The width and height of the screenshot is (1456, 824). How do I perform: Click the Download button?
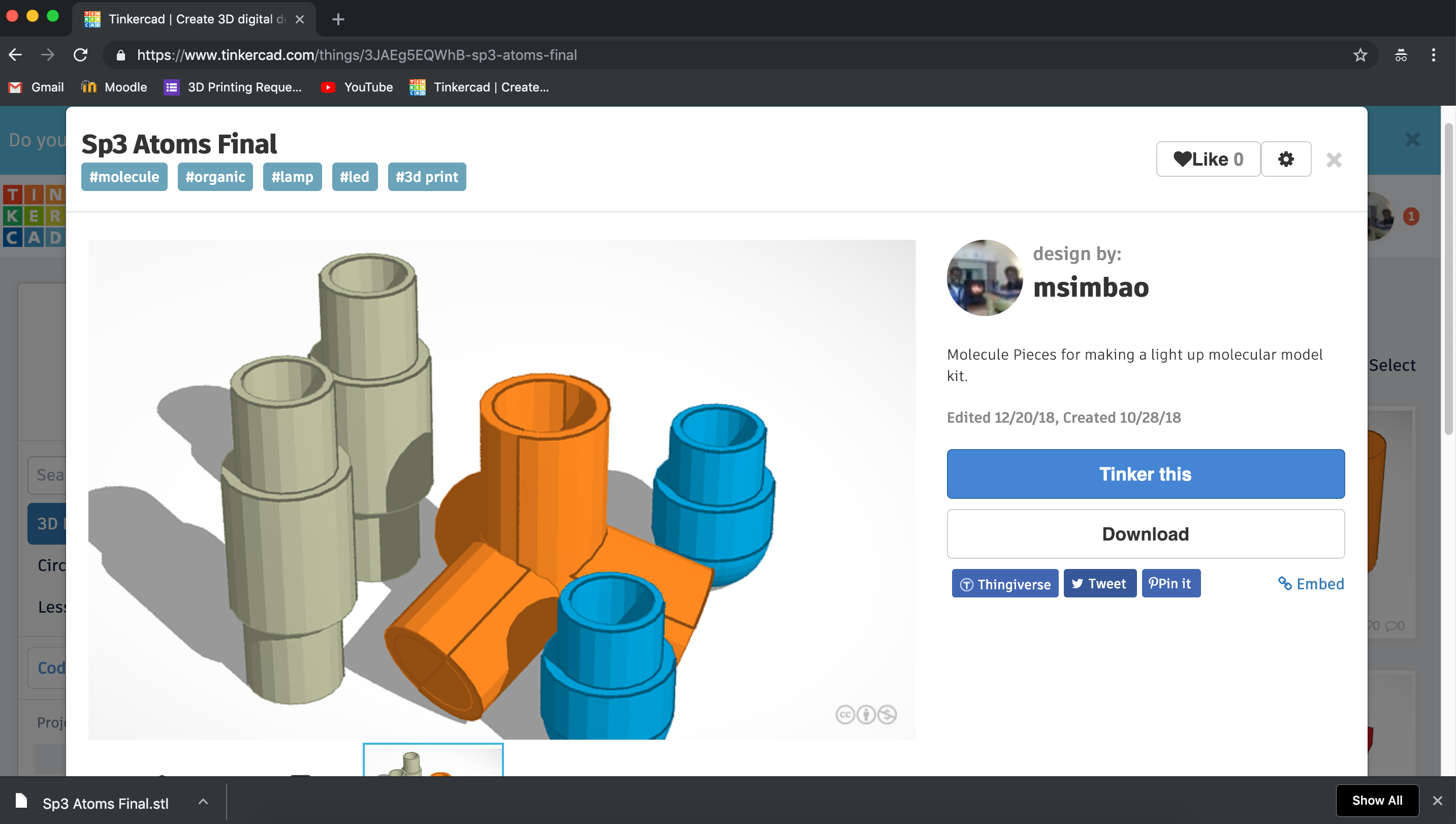coord(1145,534)
